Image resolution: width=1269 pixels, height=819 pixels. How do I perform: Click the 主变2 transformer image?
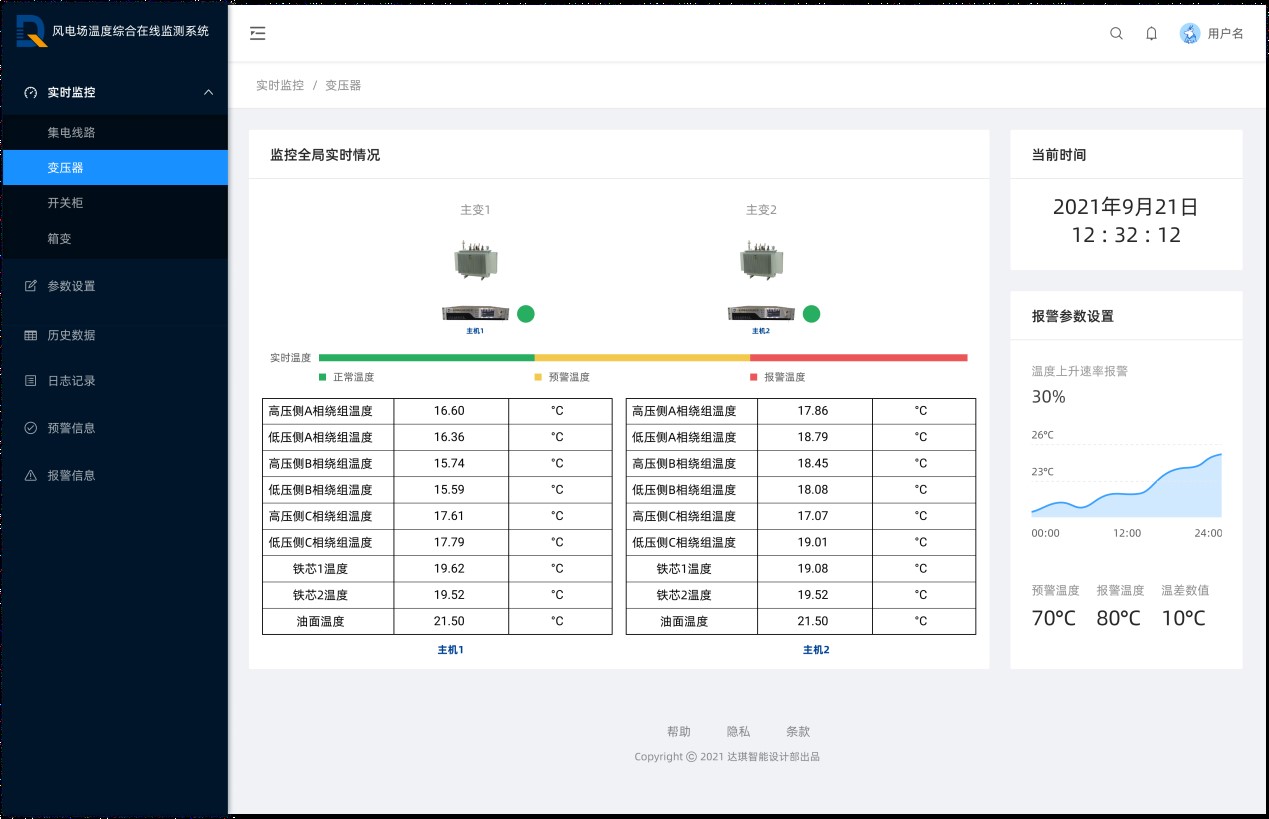[x=760, y=261]
